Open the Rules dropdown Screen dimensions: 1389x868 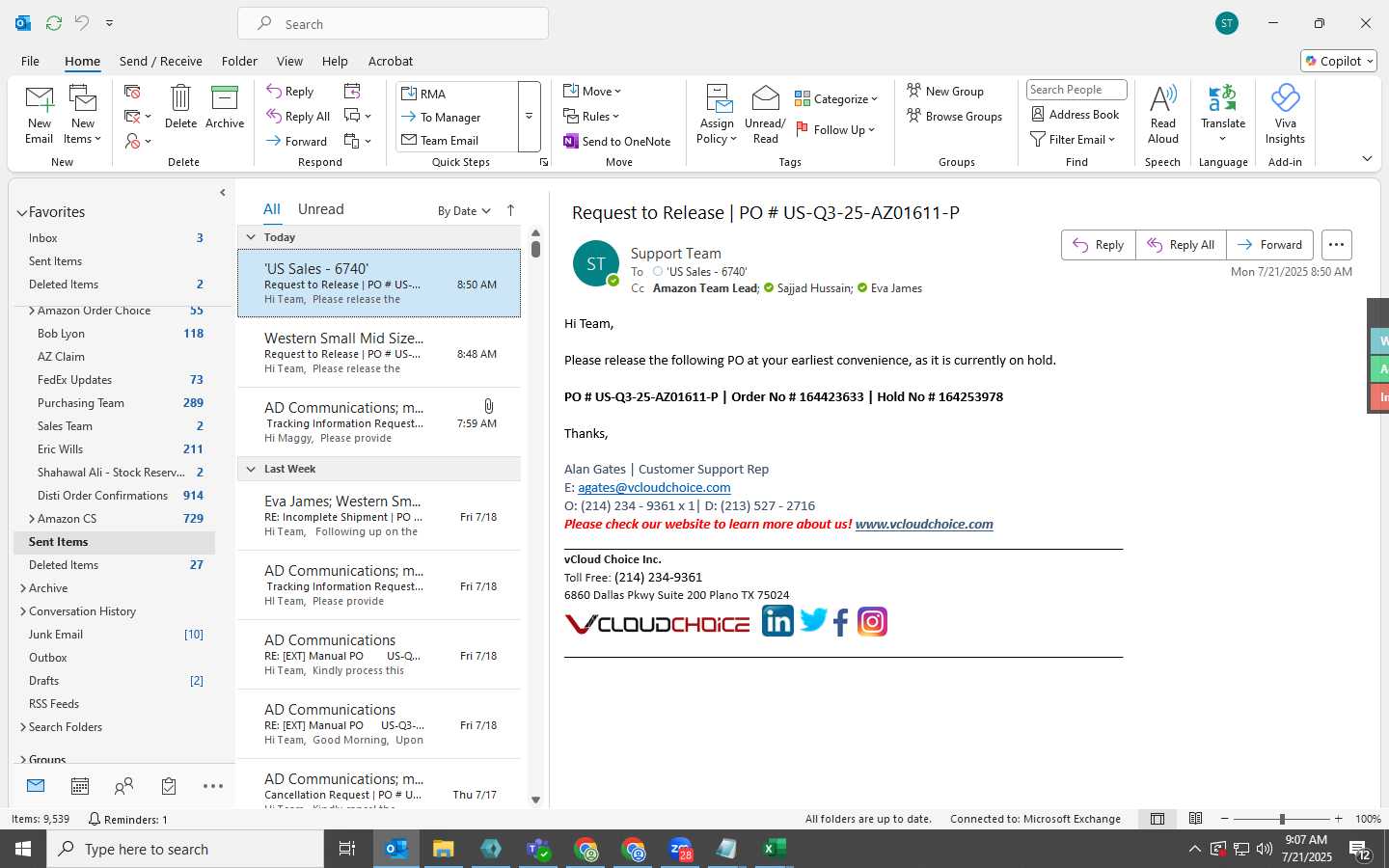(x=591, y=116)
